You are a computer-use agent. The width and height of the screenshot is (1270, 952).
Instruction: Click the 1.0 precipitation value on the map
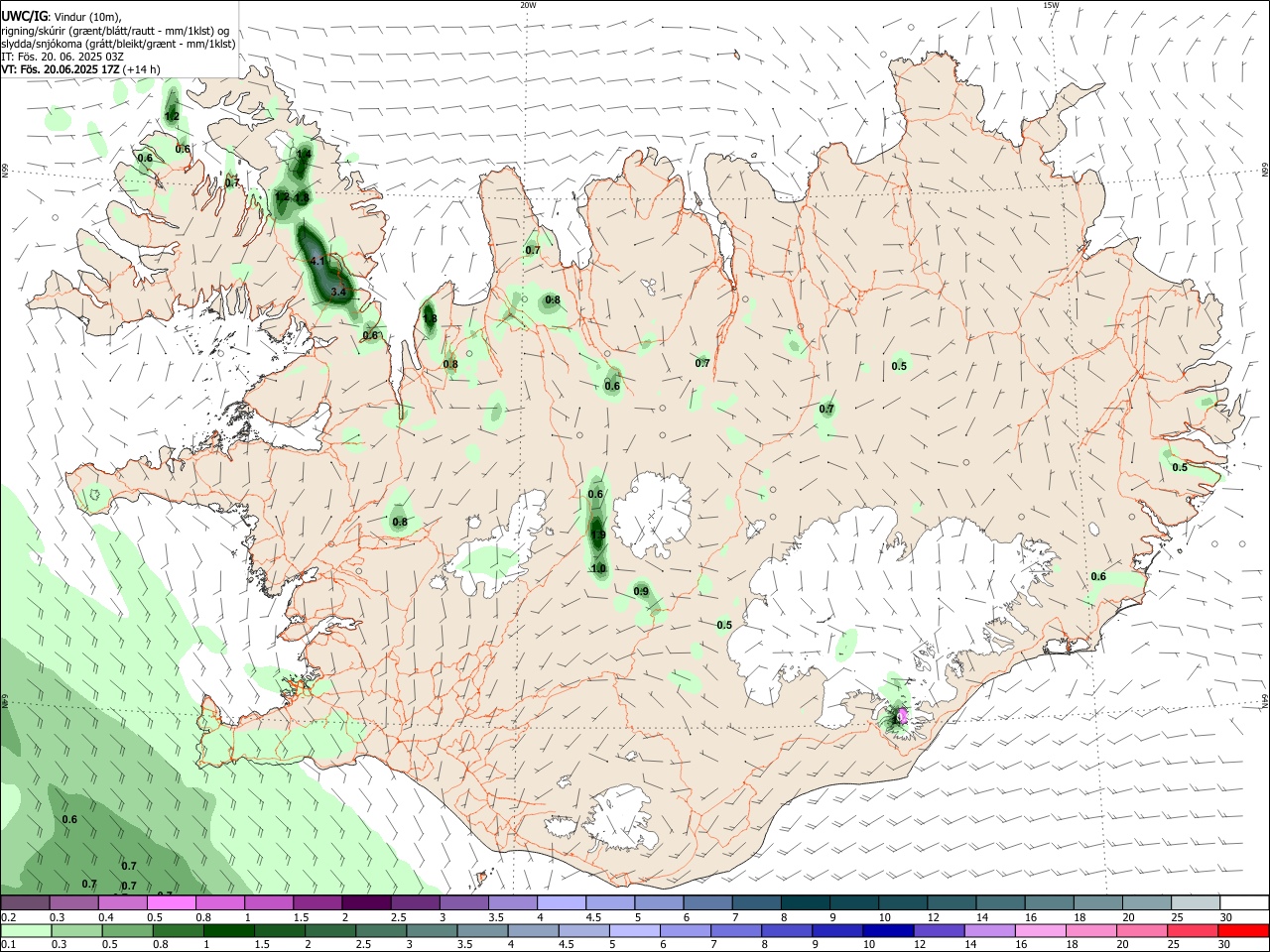click(598, 568)
